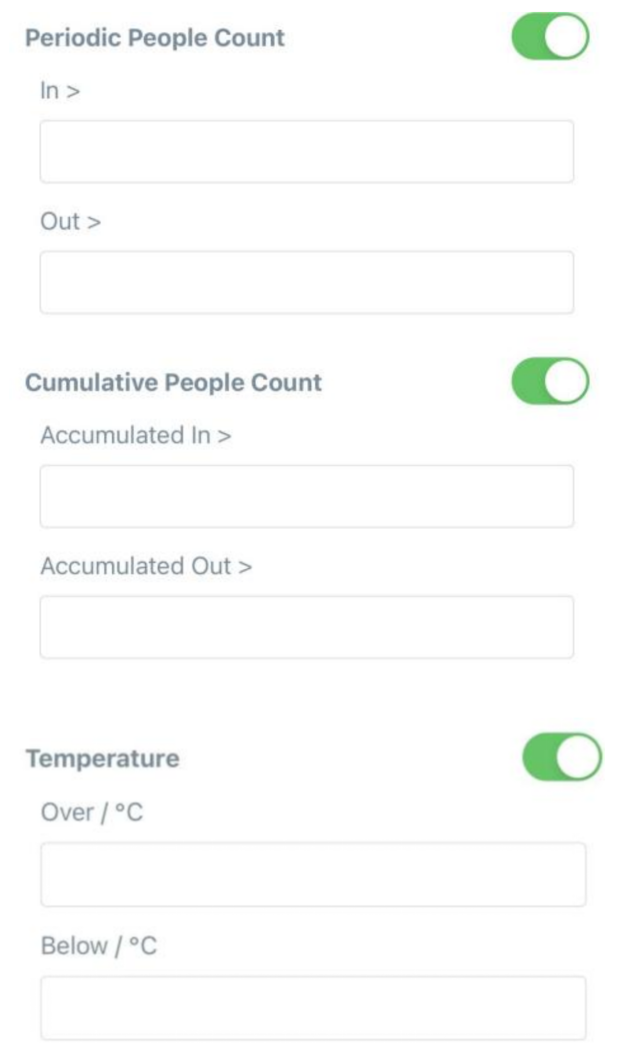Viewport: 627px width, 1051px height.
Task: Click the periodic In threshold input field
Action: pyautogui.click(x=307, y=152)
